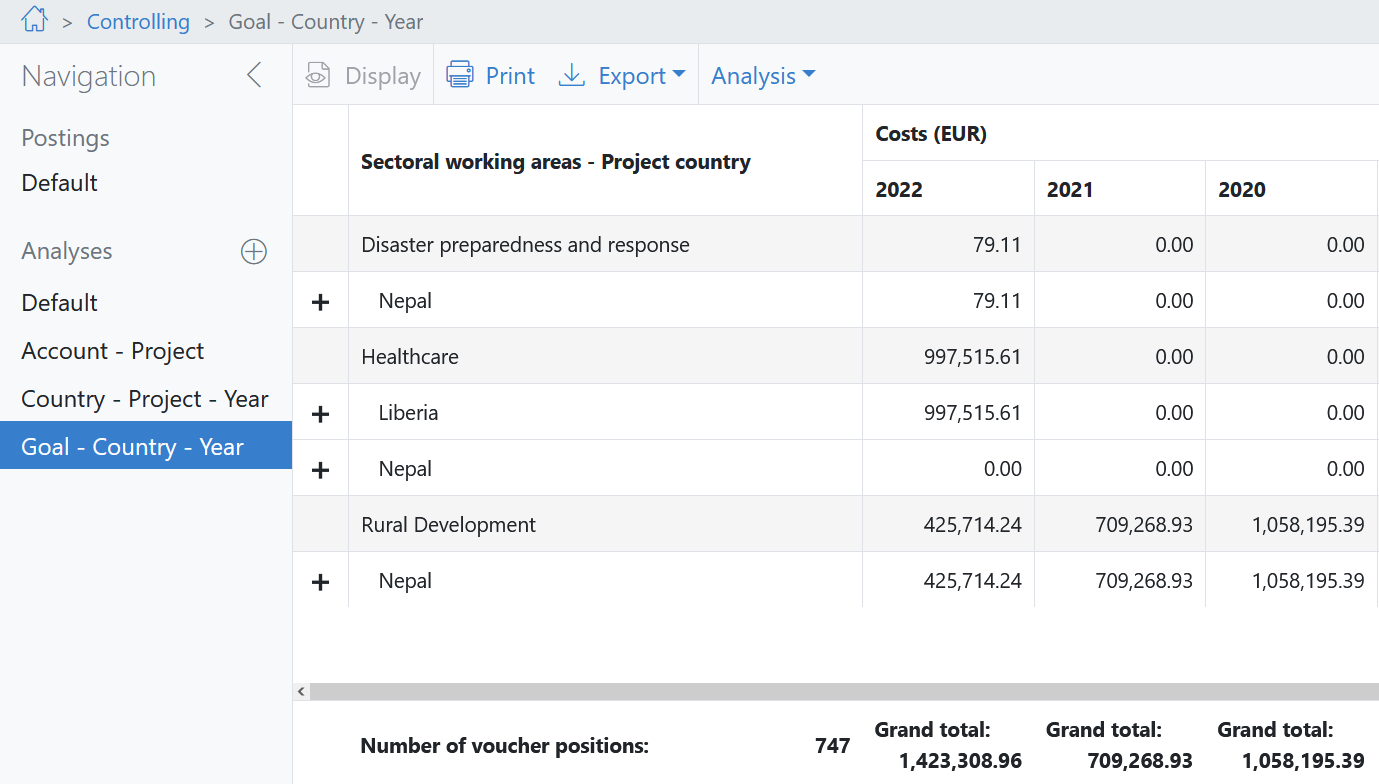Click the Print printer icon
This screenshot has width=1379, height=784.
pyautogui.click(x=460, y=76)
